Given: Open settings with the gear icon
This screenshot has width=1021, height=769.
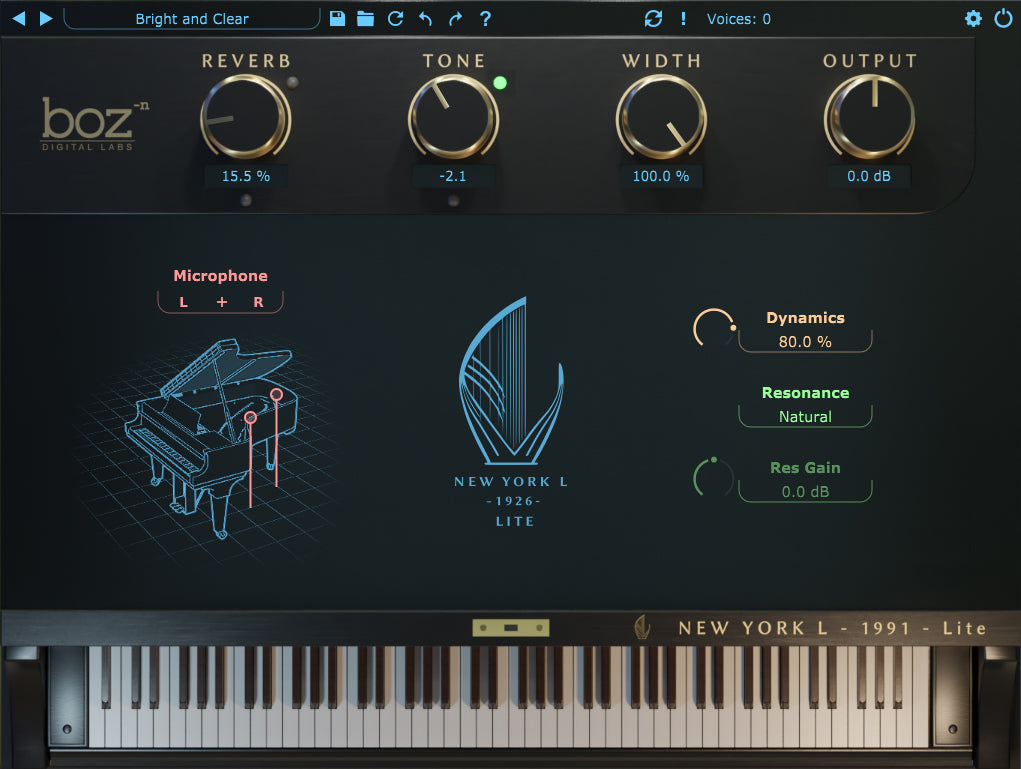Looking at the screenshot, I should click(x=973, y=18).
